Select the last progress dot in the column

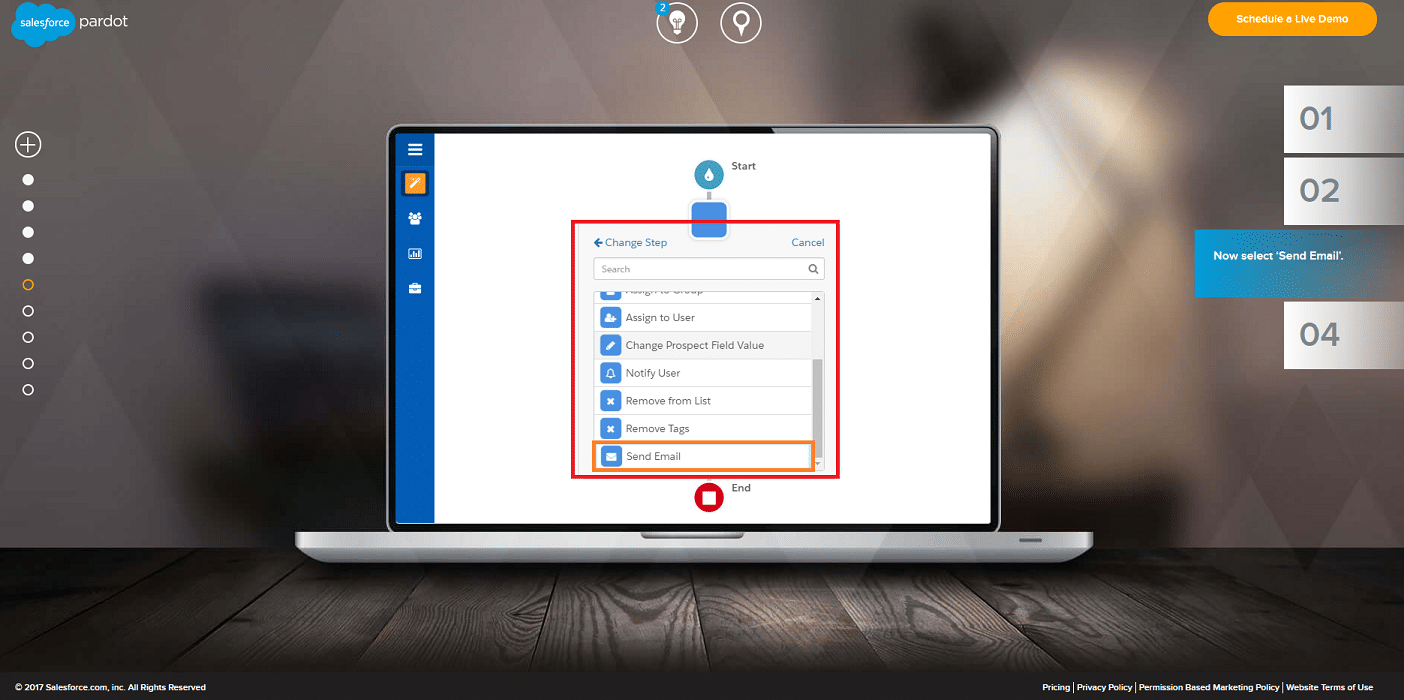tap(28, 389)
